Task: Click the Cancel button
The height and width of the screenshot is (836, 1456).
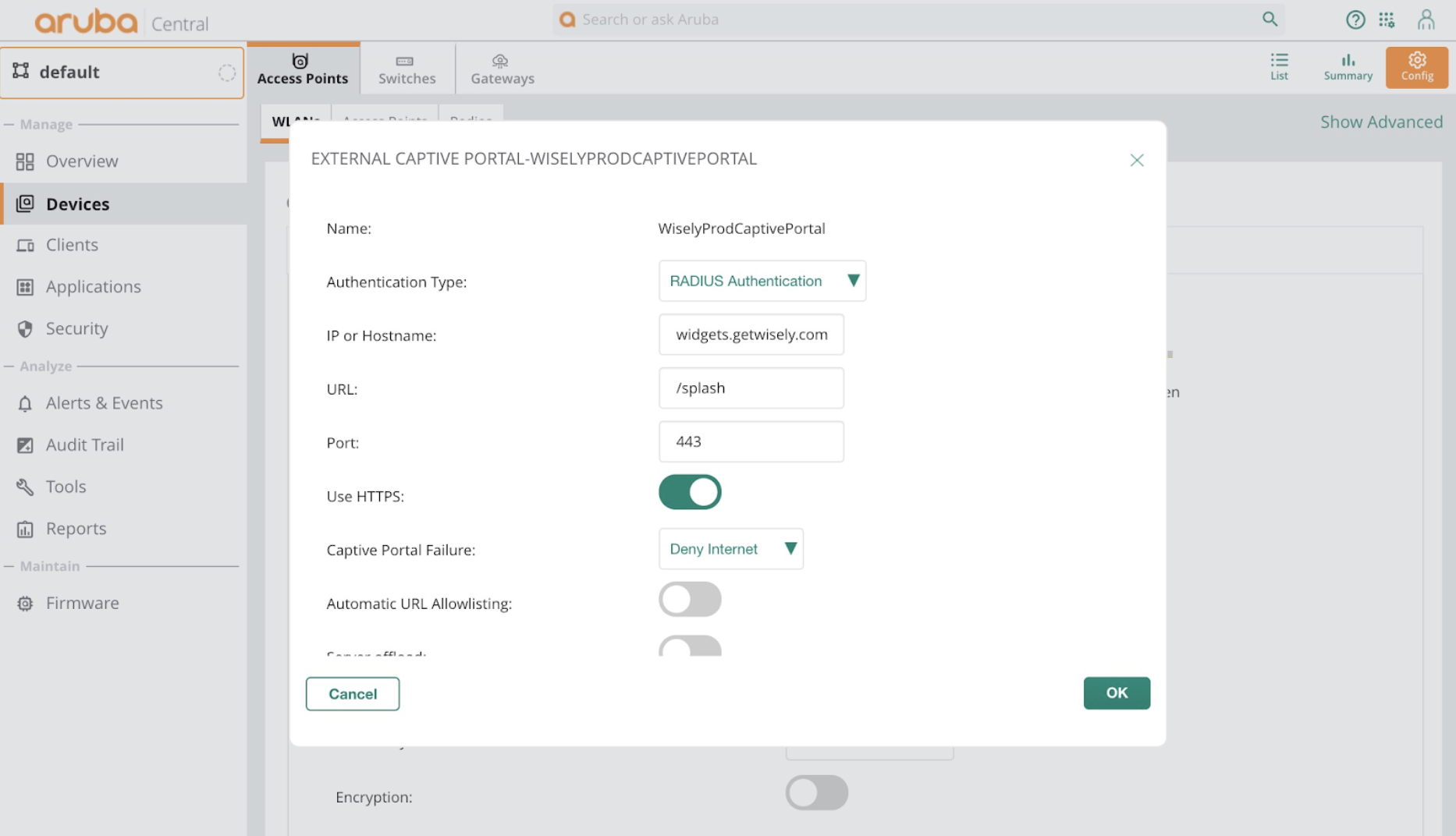Action: point(353,693)
